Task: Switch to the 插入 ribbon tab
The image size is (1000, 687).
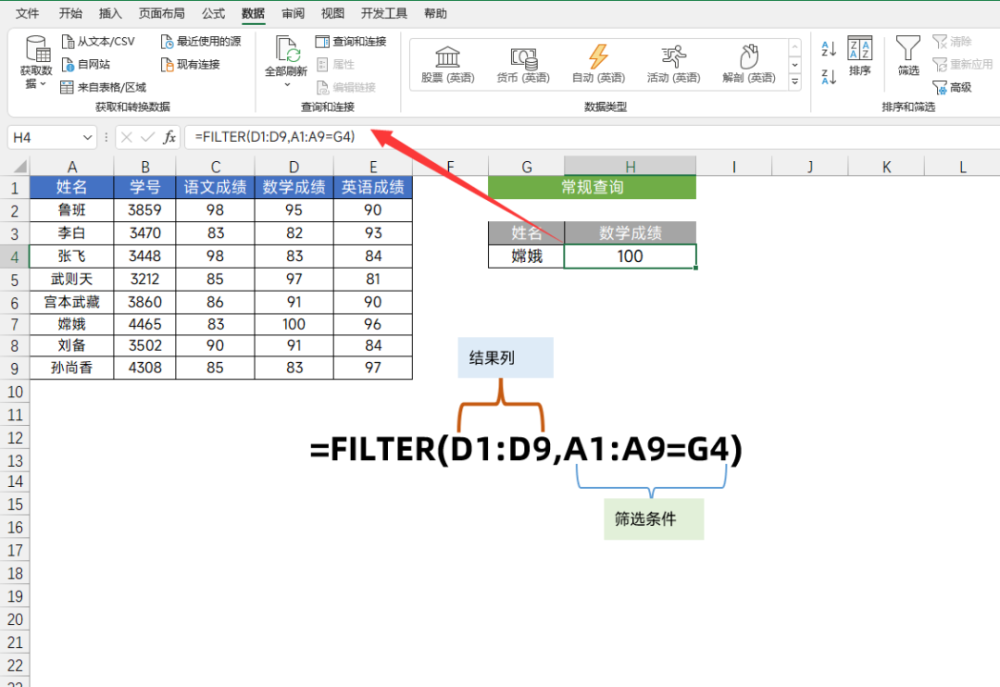Action: tap(110, 13)
